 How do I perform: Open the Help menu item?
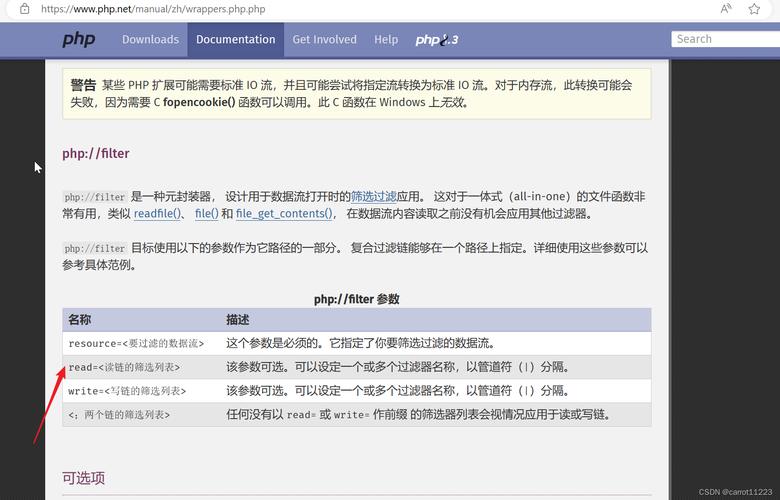pyautogui.click(x=386, y=39)
